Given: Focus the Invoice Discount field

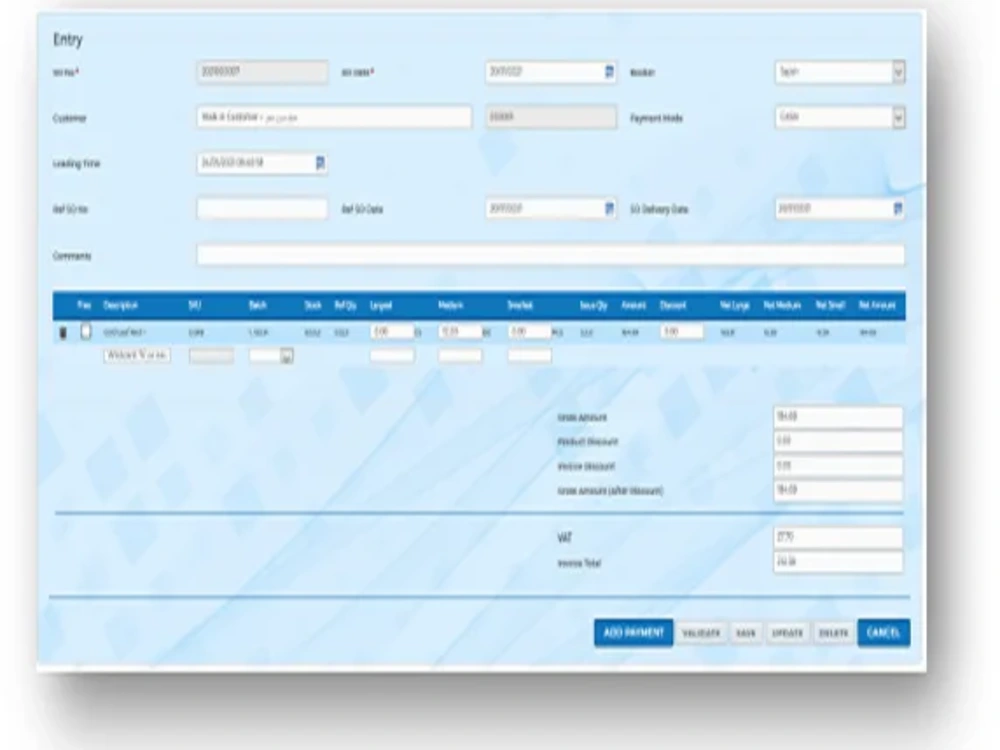Looking at the screenshot, I should click(838, 466).
